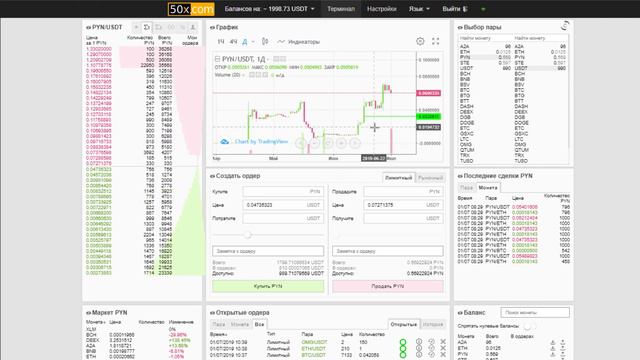Open the chart settings gear icon
This screenshot has height=360, width=640.
pyautogui.click(x=420, y=41)
